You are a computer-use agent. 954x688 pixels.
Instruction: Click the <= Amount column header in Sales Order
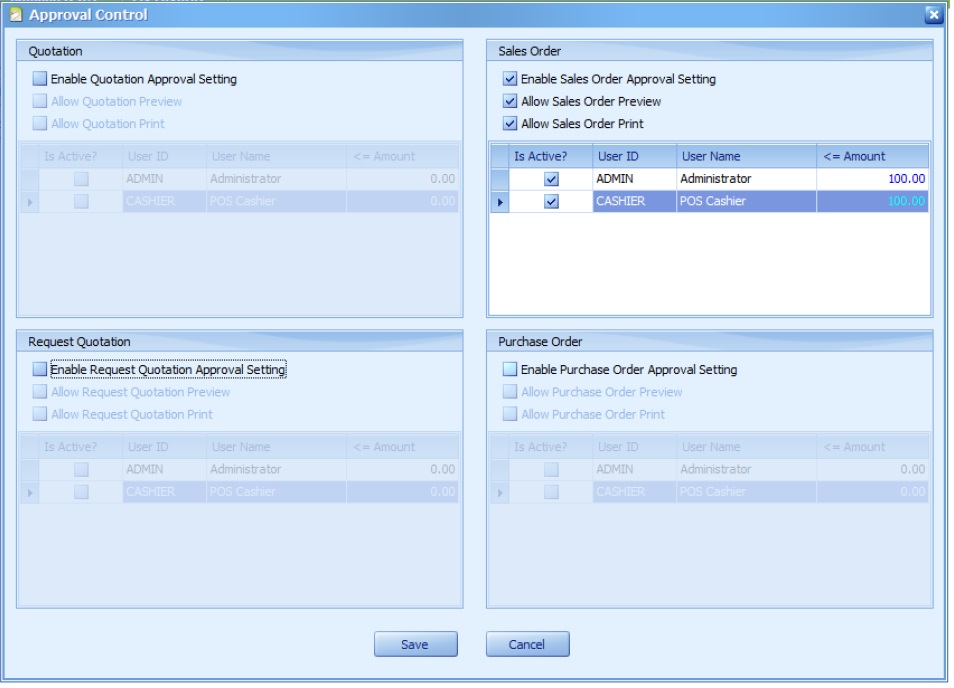(x=872, y=156)
